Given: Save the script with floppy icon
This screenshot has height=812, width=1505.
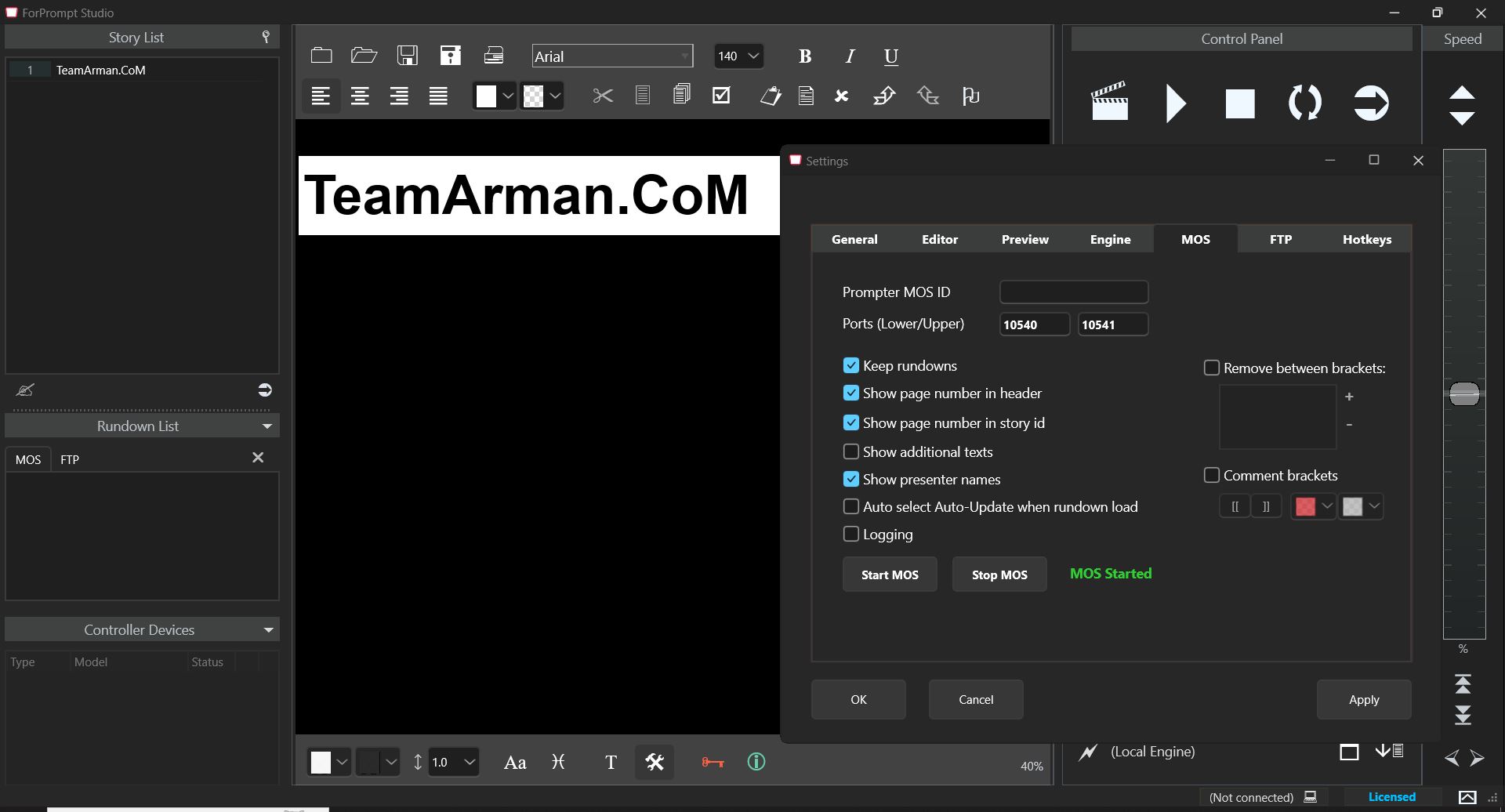Looking at the screenshot, I should 407,56.
